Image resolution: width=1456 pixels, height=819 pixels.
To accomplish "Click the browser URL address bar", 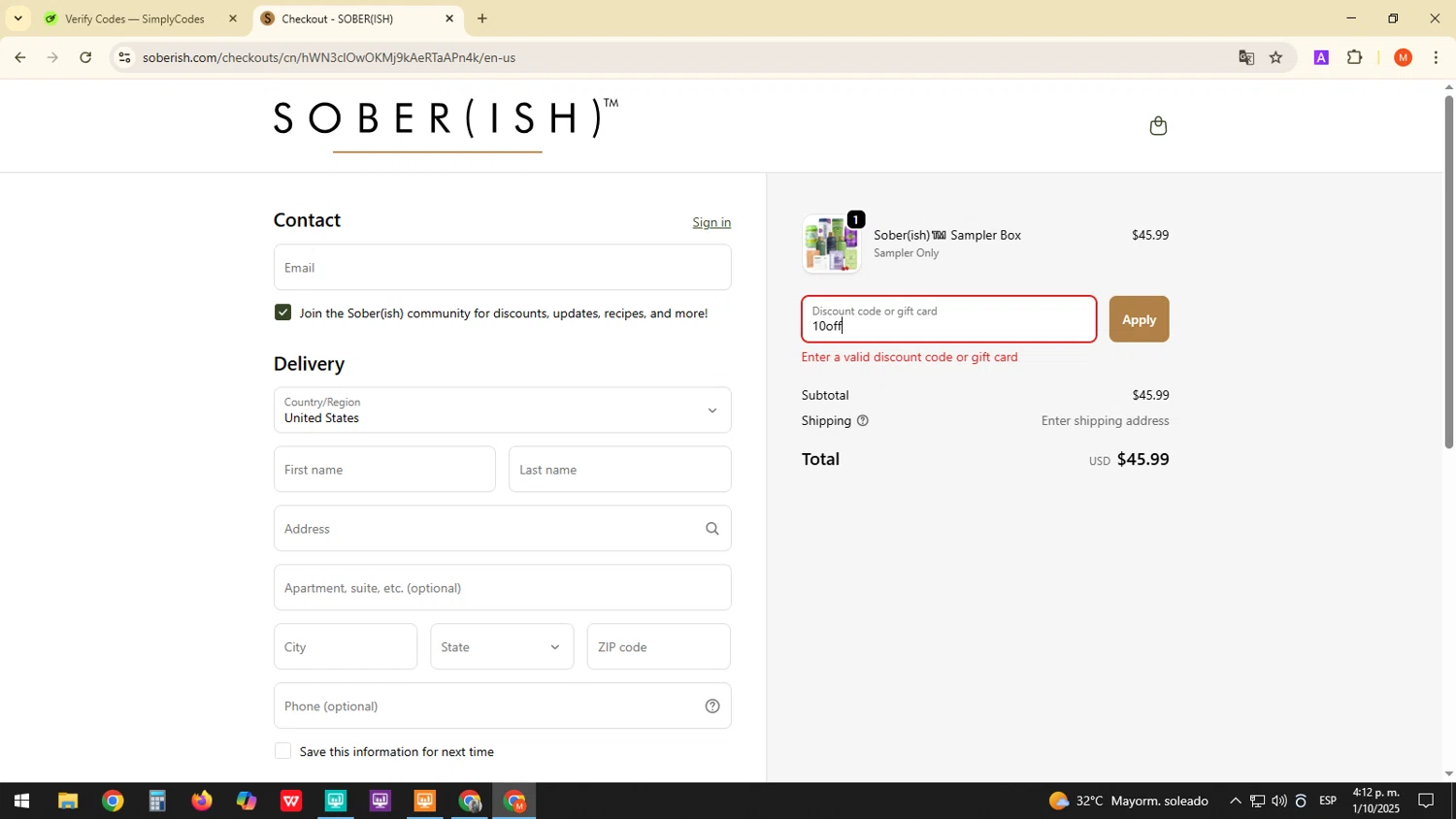I will [x=679, y=57].
